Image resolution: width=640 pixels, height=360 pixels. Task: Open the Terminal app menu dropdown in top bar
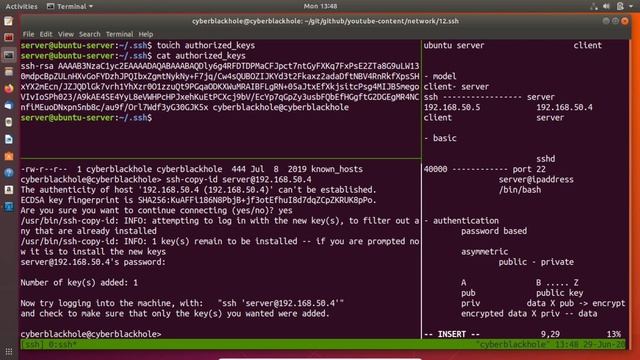(70, 7)
